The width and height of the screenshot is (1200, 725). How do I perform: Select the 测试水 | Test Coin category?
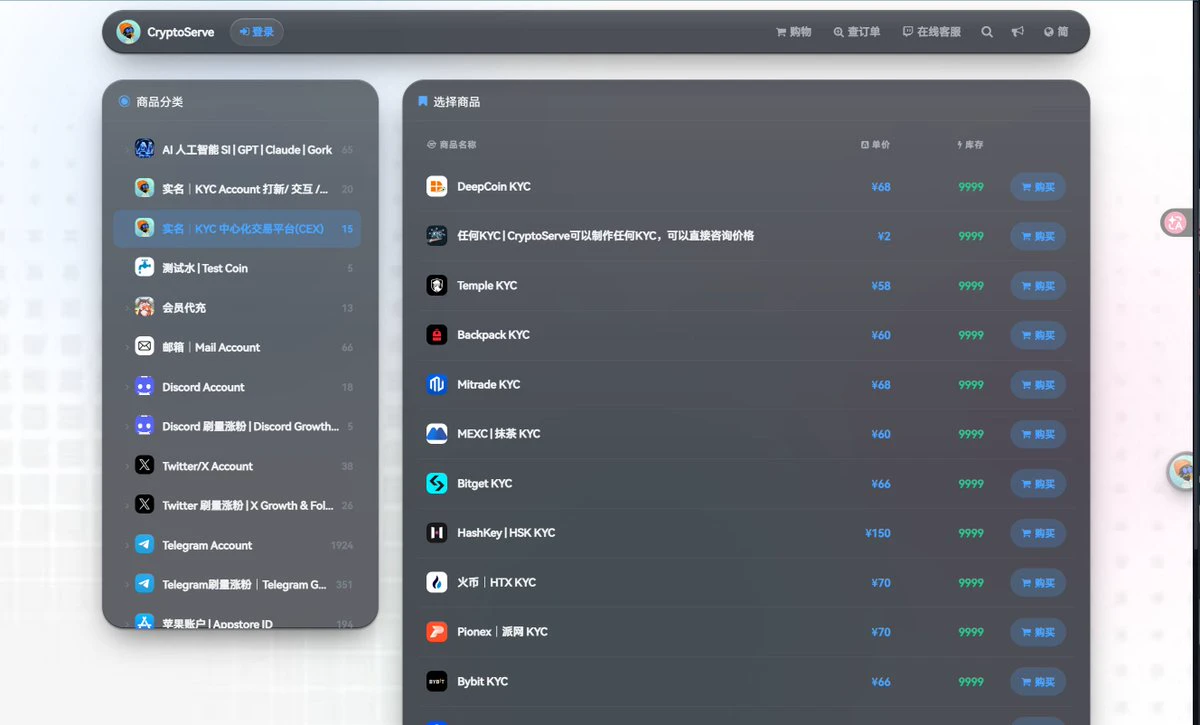[238, 268]
